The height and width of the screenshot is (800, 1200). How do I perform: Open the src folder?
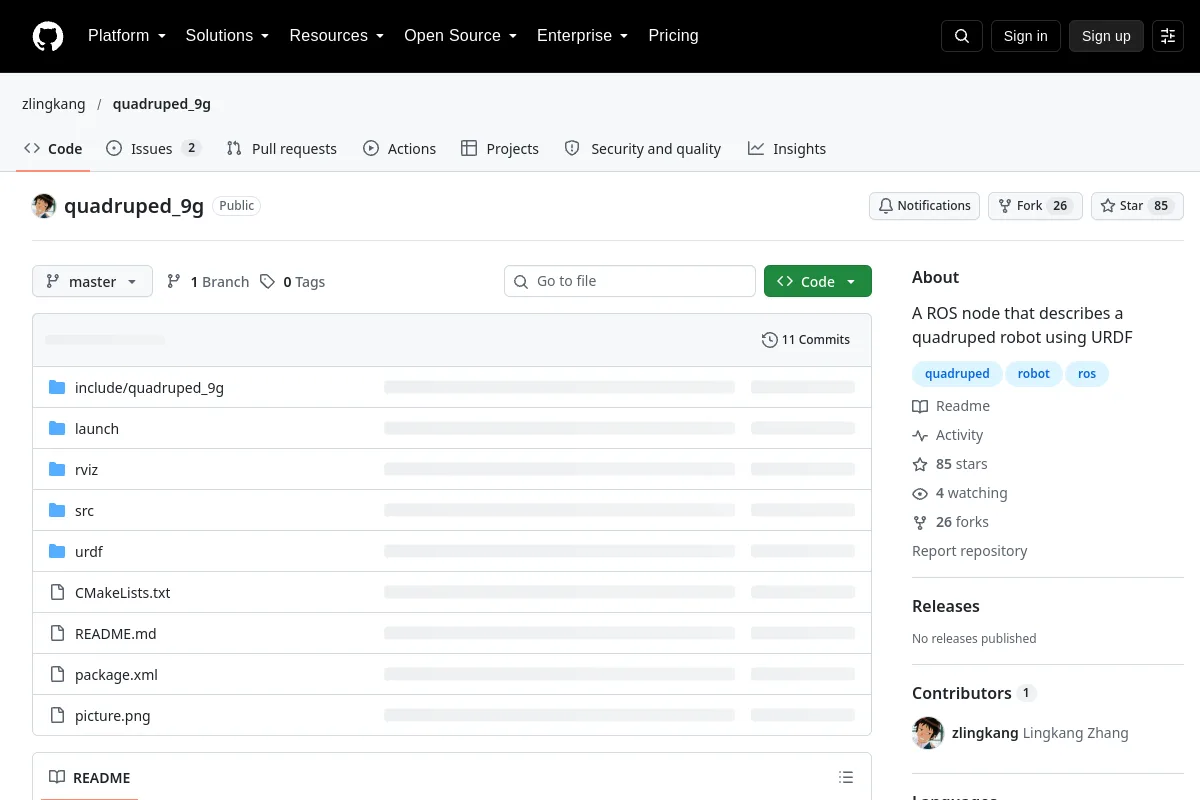84,511
